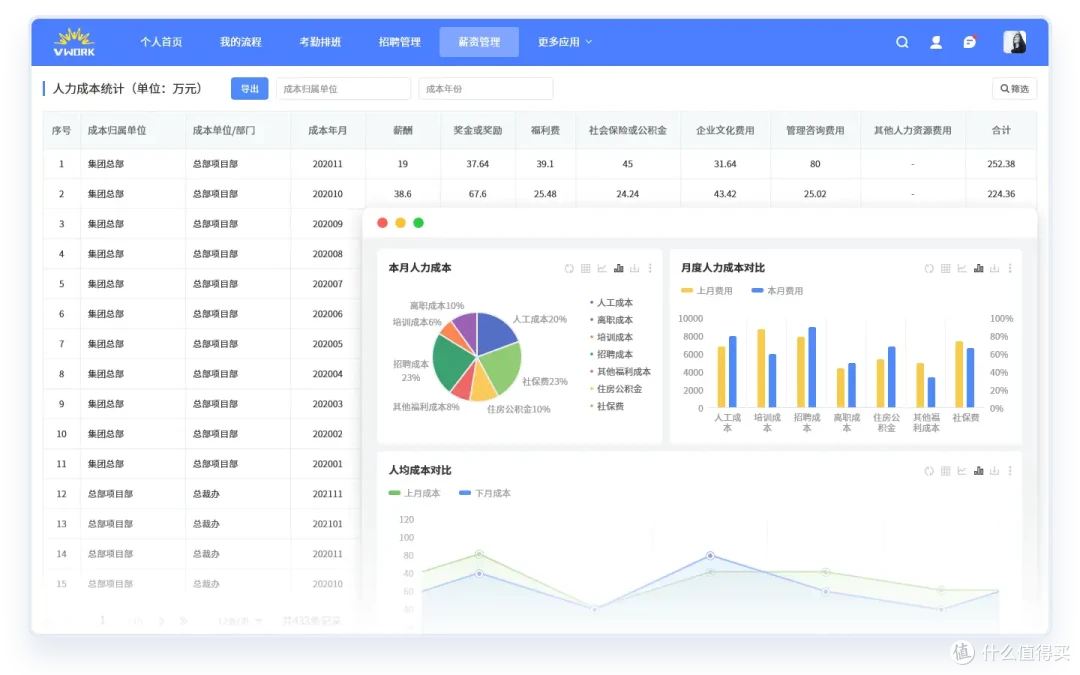Open more options for 月度人力成本对比
The width and height of the screenshot is (1080, 675).
point(1010,269)
